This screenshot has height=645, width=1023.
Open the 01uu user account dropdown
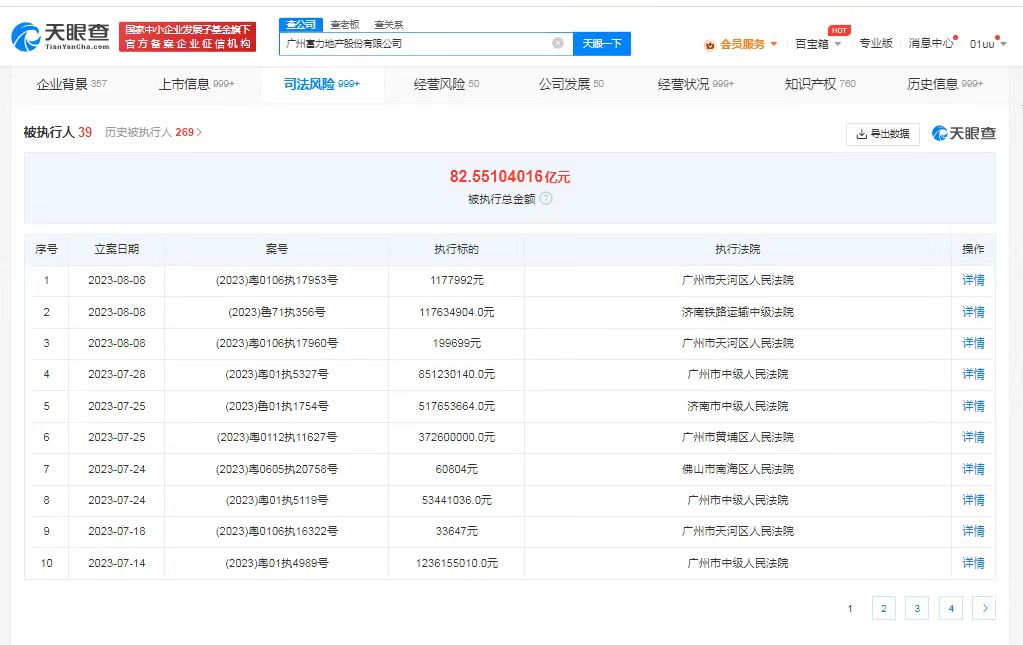click(x=1002, y=44)
